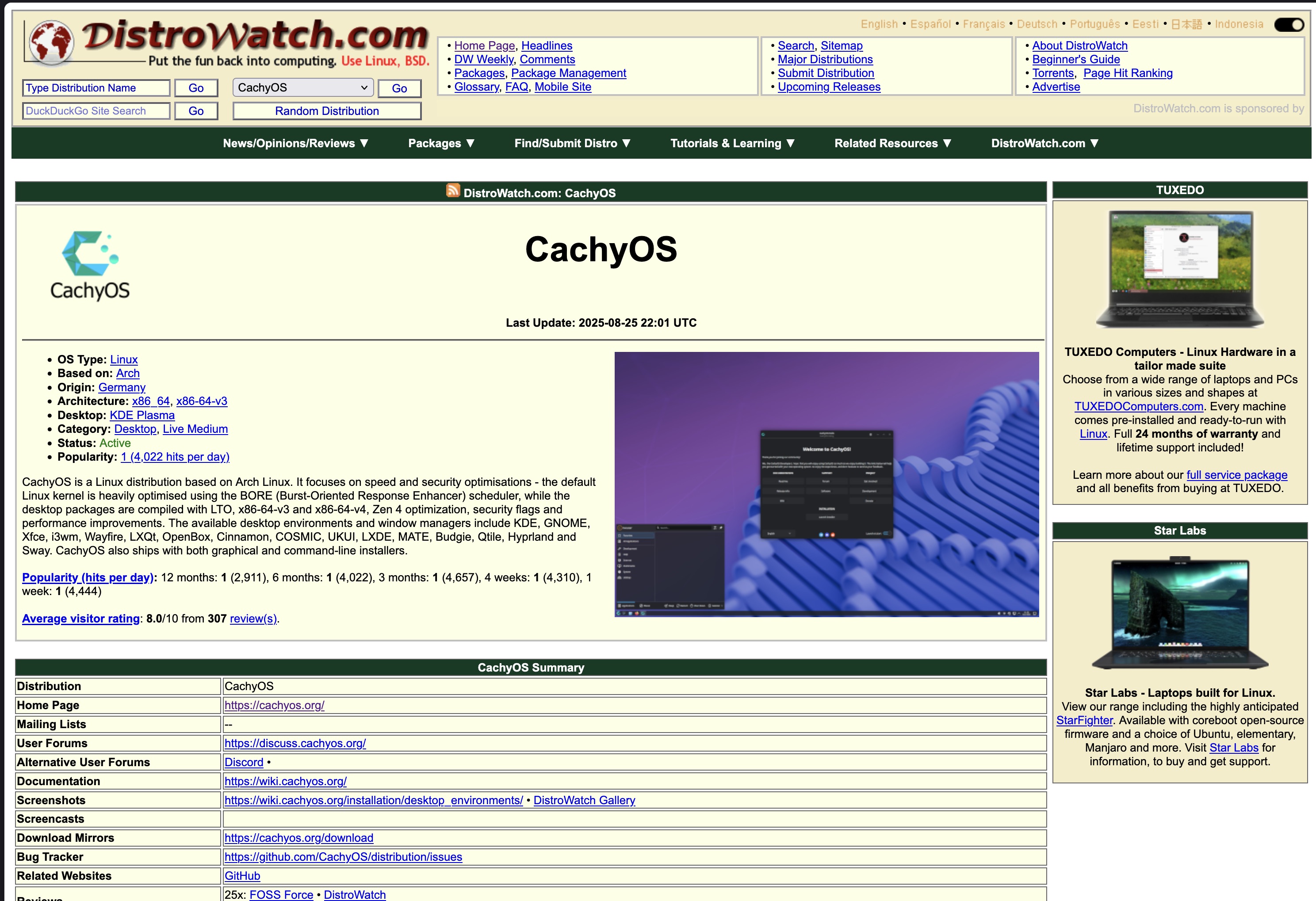Open the Advertise link
This screenshot has height=901, width=1316.
[1056, 87]
